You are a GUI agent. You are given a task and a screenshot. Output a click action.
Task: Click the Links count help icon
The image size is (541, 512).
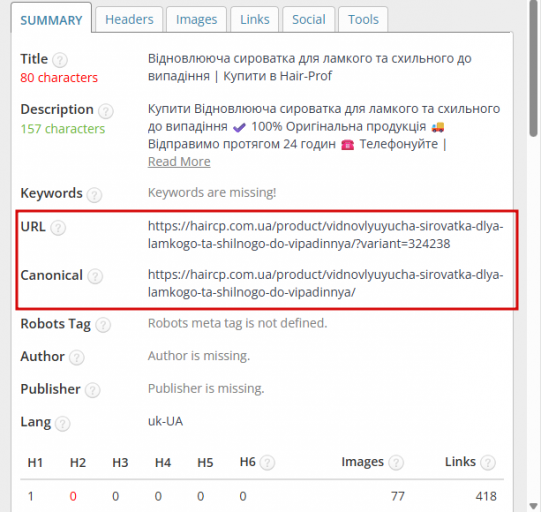488,463
